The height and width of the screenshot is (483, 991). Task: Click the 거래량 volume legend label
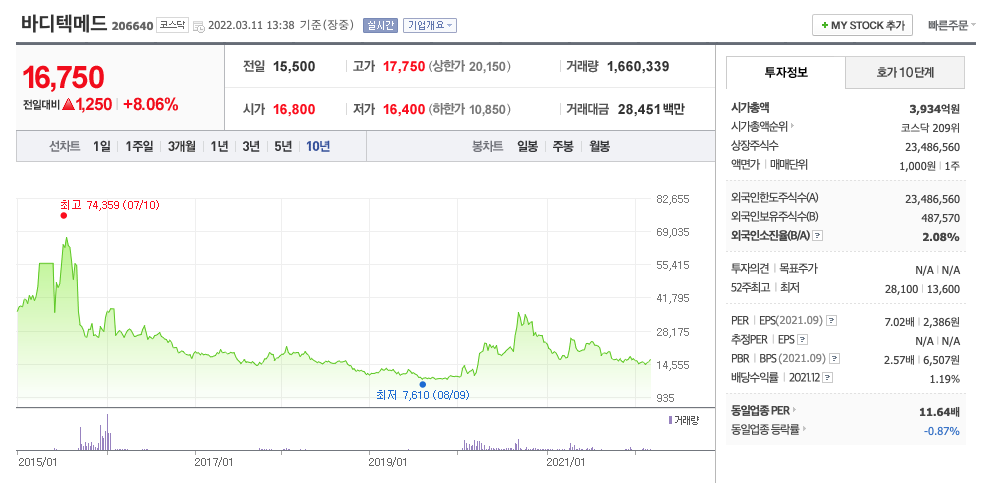click(683, 420)
